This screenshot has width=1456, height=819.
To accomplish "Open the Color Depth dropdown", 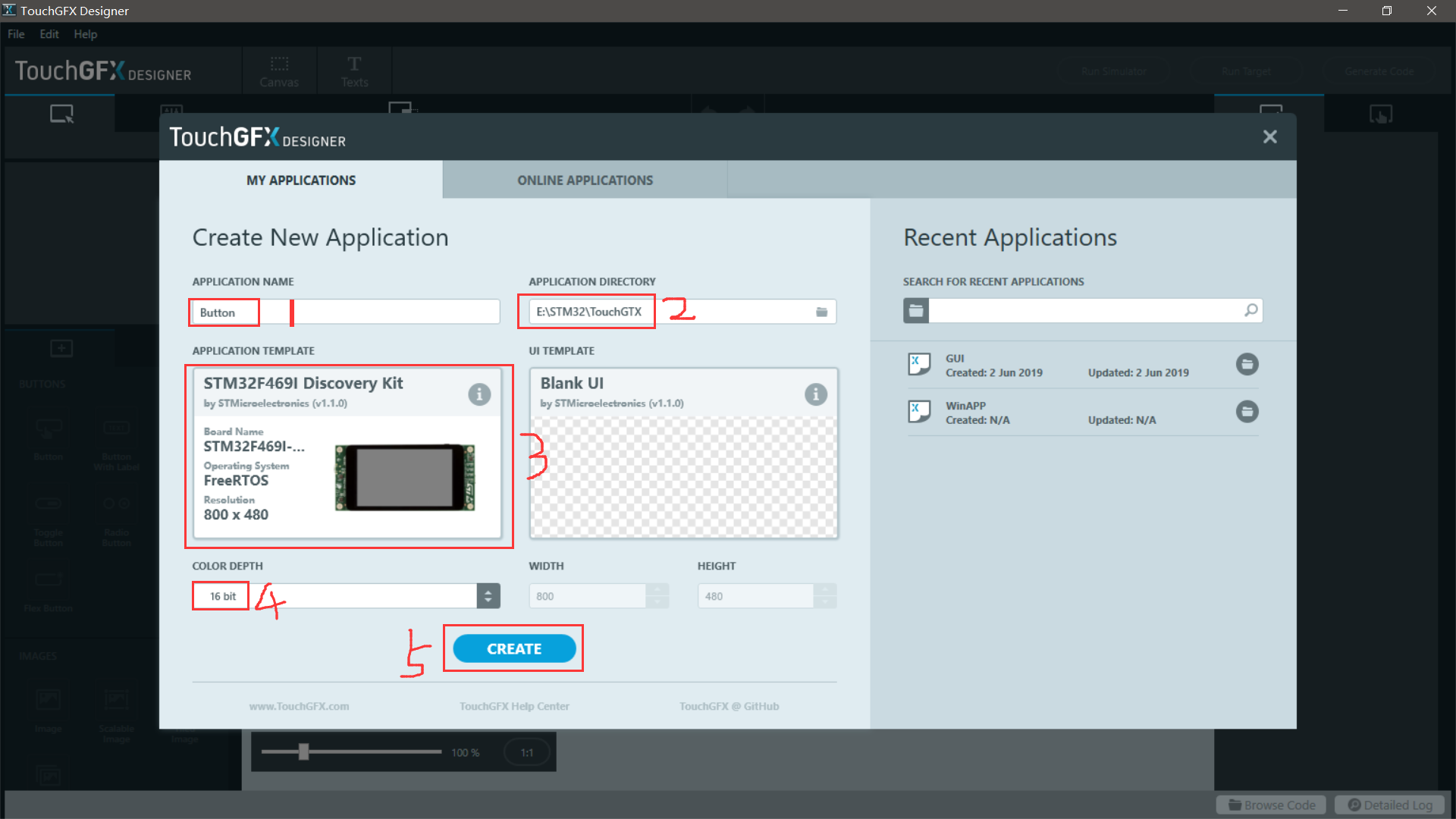I will [x=488, y=596].
